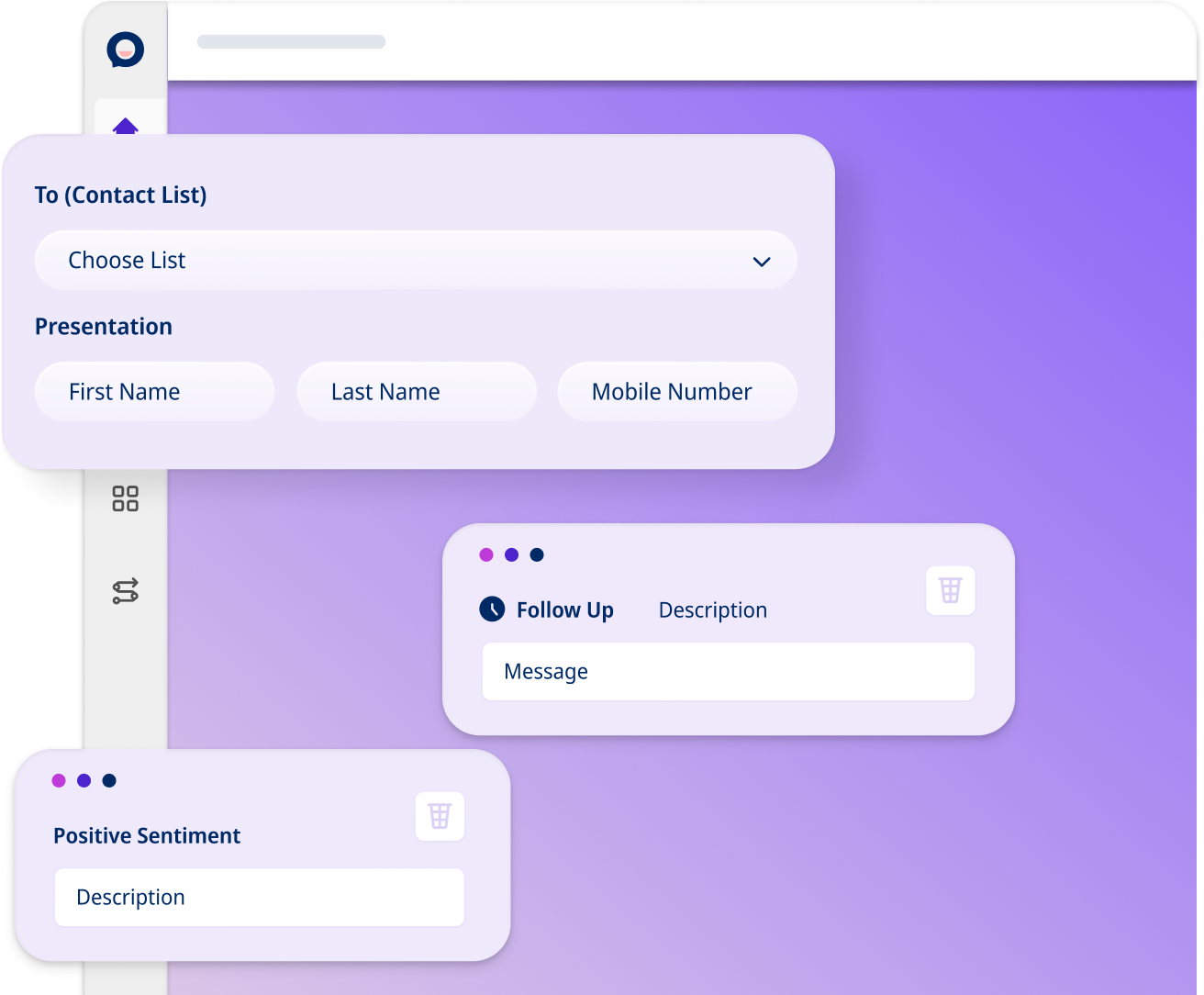Click the Description label on the Follow Up card
The height and width of the screenshot is (995, 1204).
click(712, 609)
